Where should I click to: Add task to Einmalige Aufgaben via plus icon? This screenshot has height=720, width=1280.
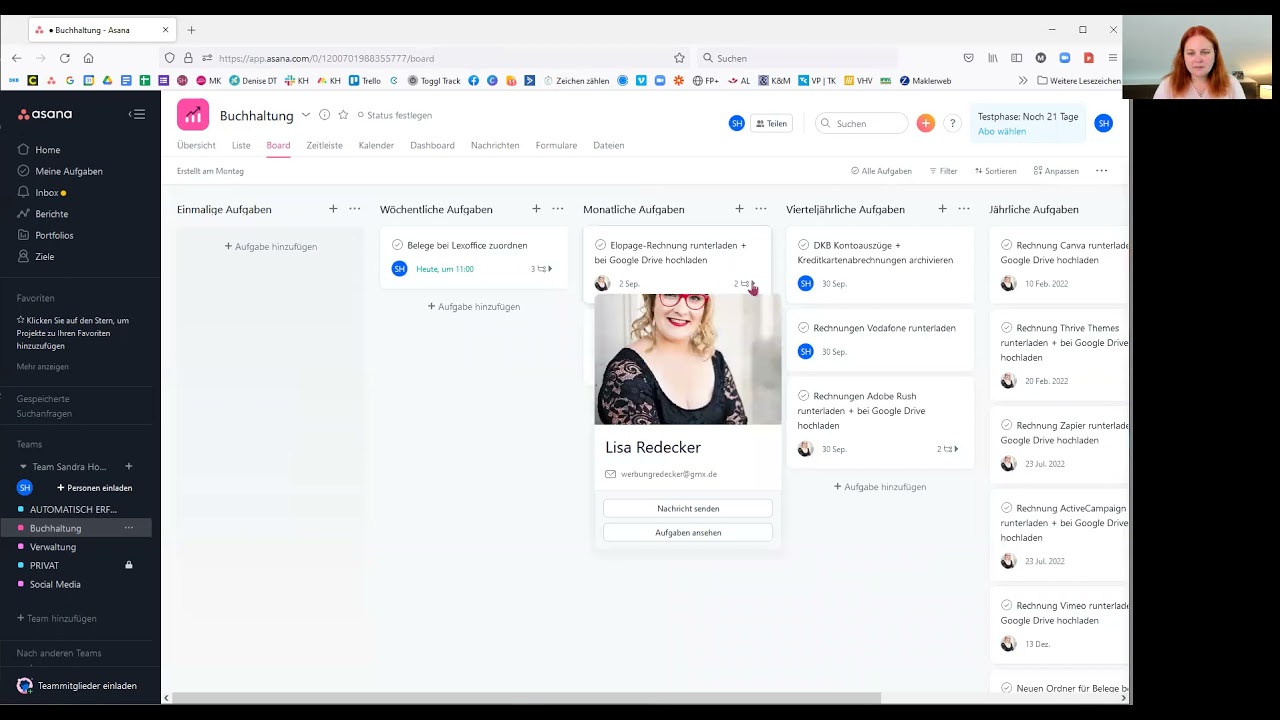pos(333,209)
